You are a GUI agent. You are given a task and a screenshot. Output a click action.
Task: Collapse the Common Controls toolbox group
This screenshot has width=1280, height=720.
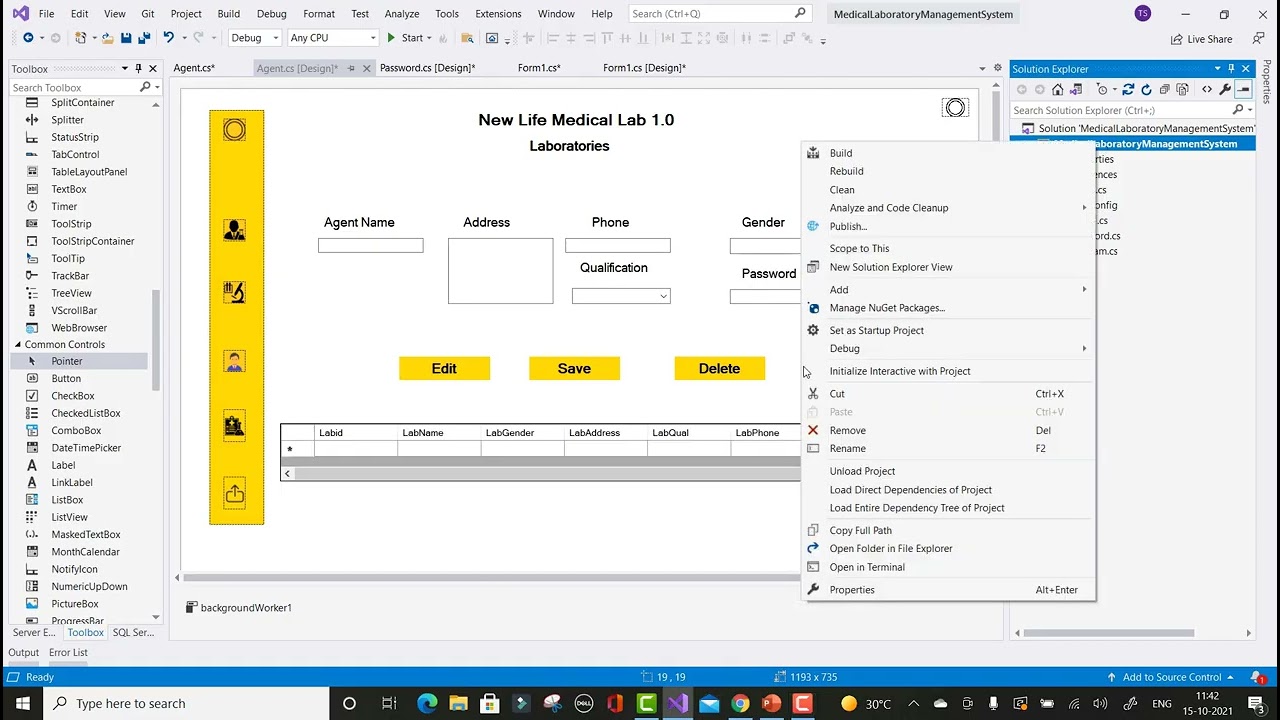coord(17,344)
